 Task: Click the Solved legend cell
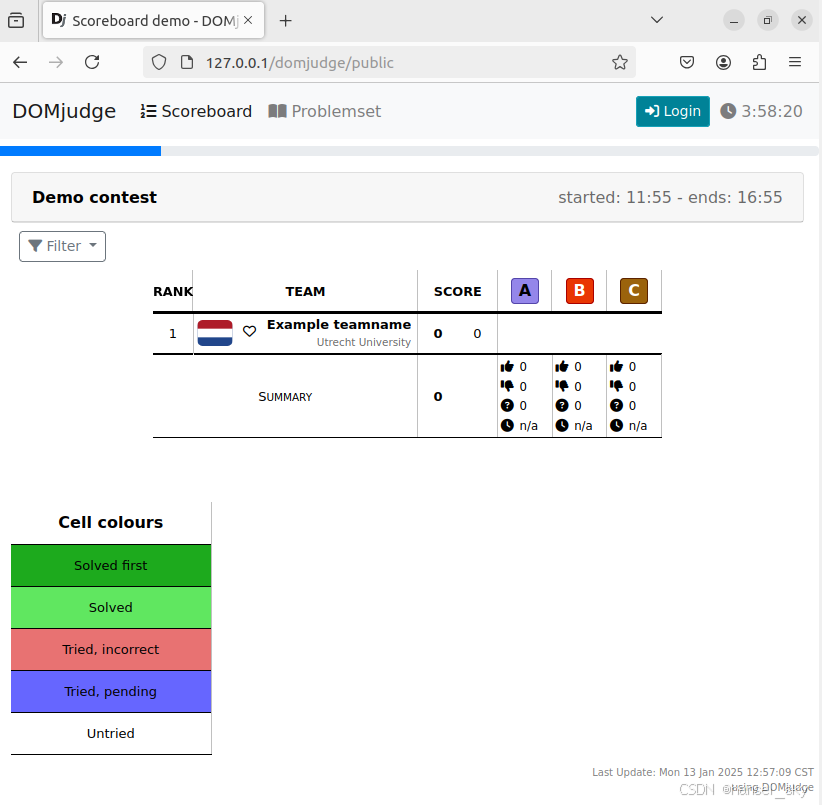[111, 607]
